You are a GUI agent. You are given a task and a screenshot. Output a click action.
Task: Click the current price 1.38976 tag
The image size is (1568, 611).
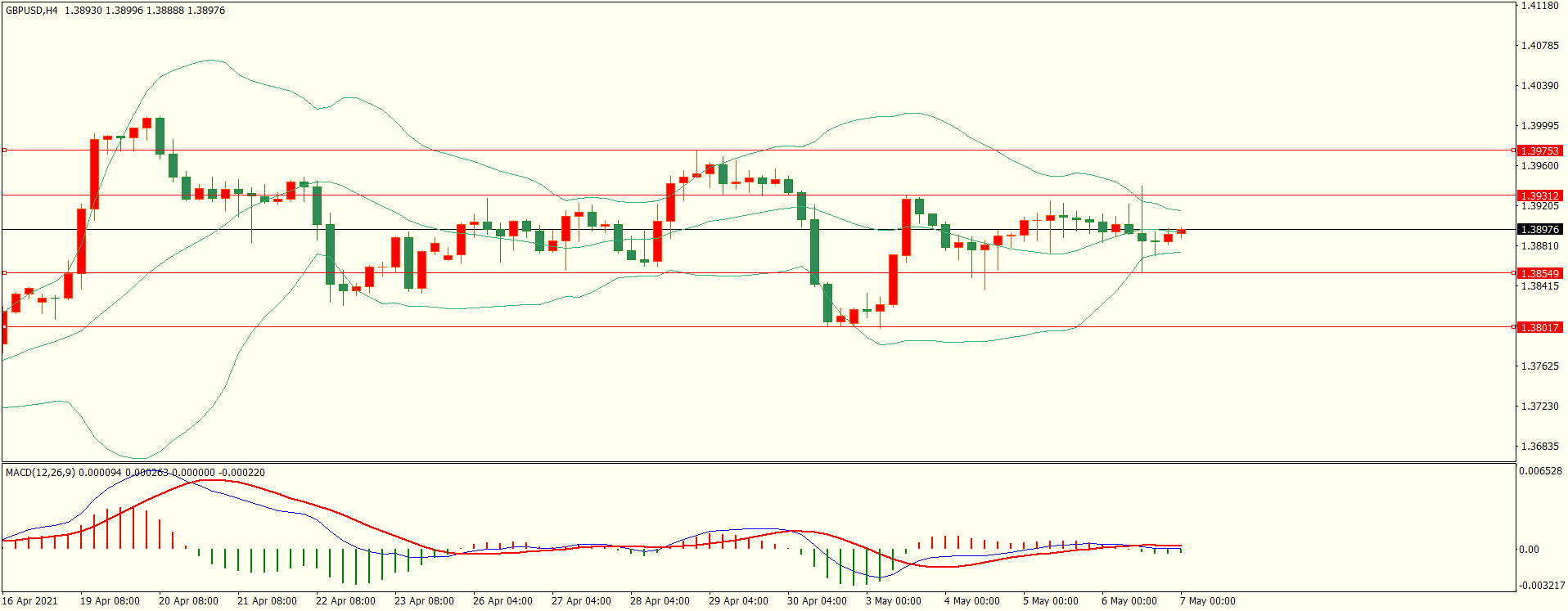1539,230
